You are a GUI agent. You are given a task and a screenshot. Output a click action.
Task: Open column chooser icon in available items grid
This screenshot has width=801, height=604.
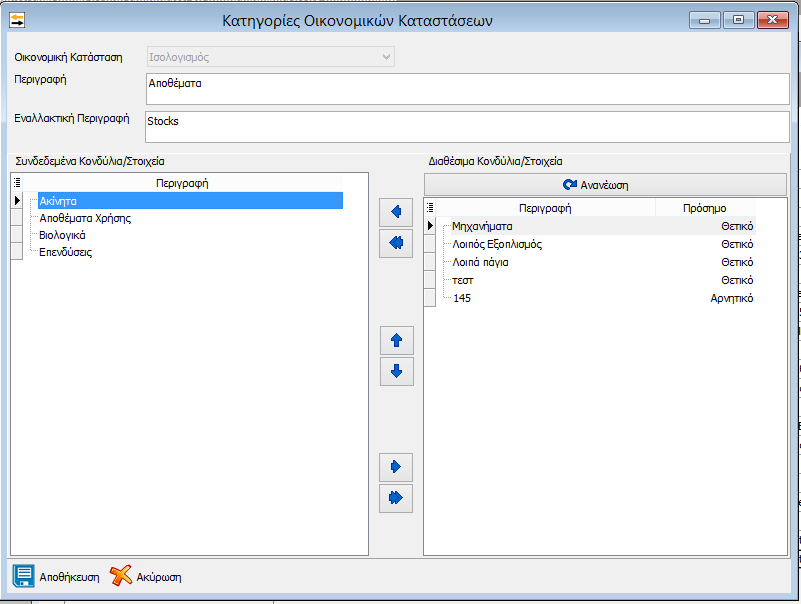pyautogui.click(x=430, y=207)
